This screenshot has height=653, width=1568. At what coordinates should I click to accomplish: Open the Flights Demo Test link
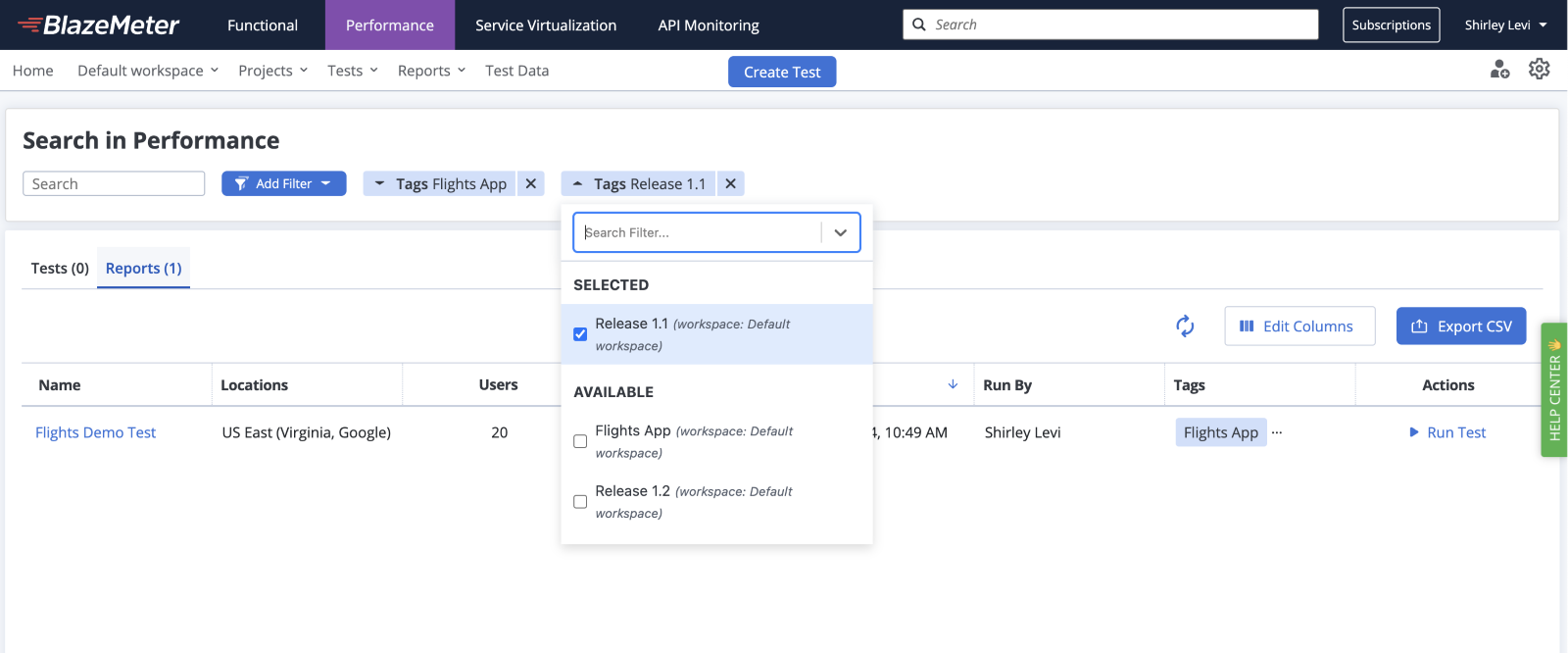pyautogui.click(x=95, y=432)
